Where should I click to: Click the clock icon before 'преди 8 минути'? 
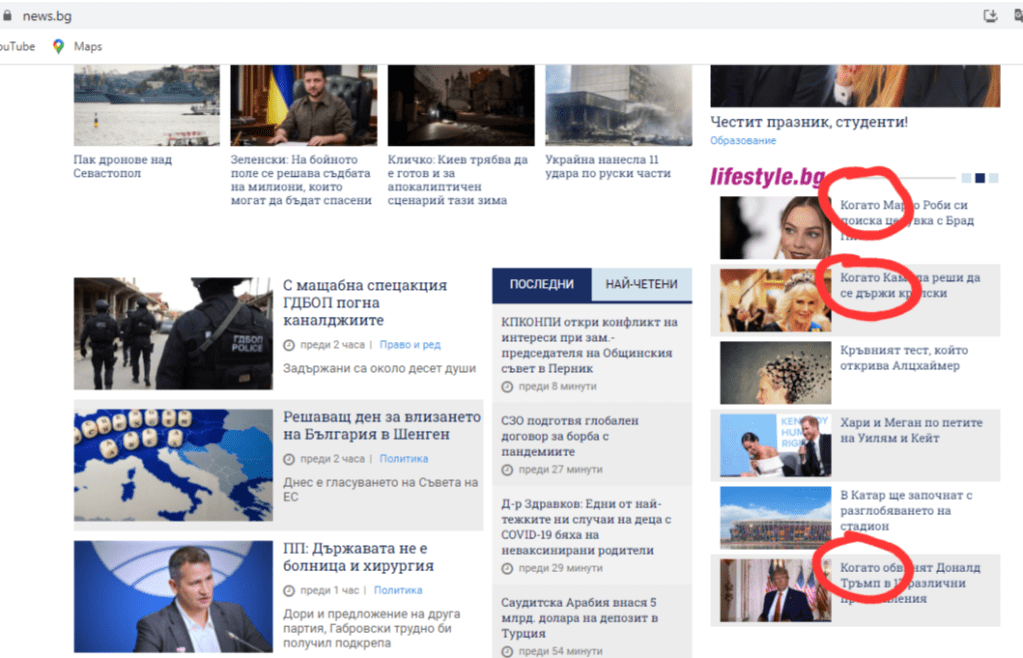coord(508,386)
